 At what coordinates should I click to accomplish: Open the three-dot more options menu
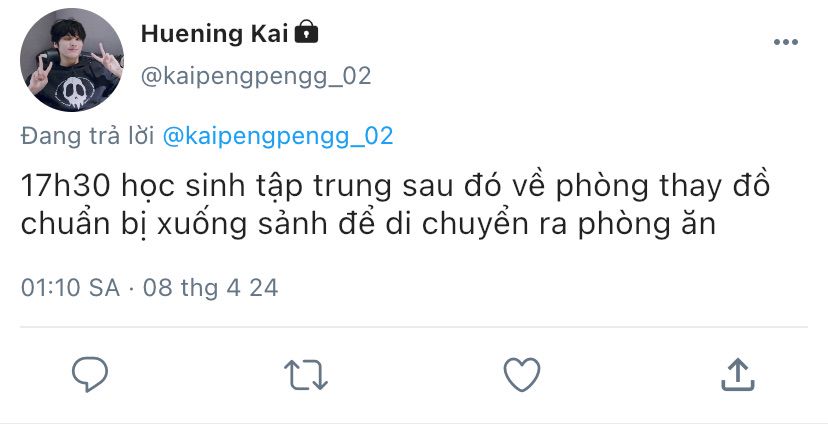coord(786,42)
